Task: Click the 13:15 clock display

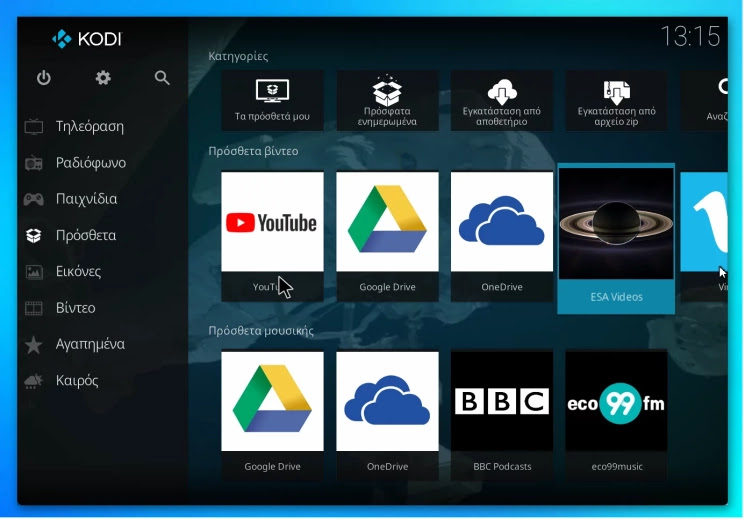Action: [x=690, y=37]
